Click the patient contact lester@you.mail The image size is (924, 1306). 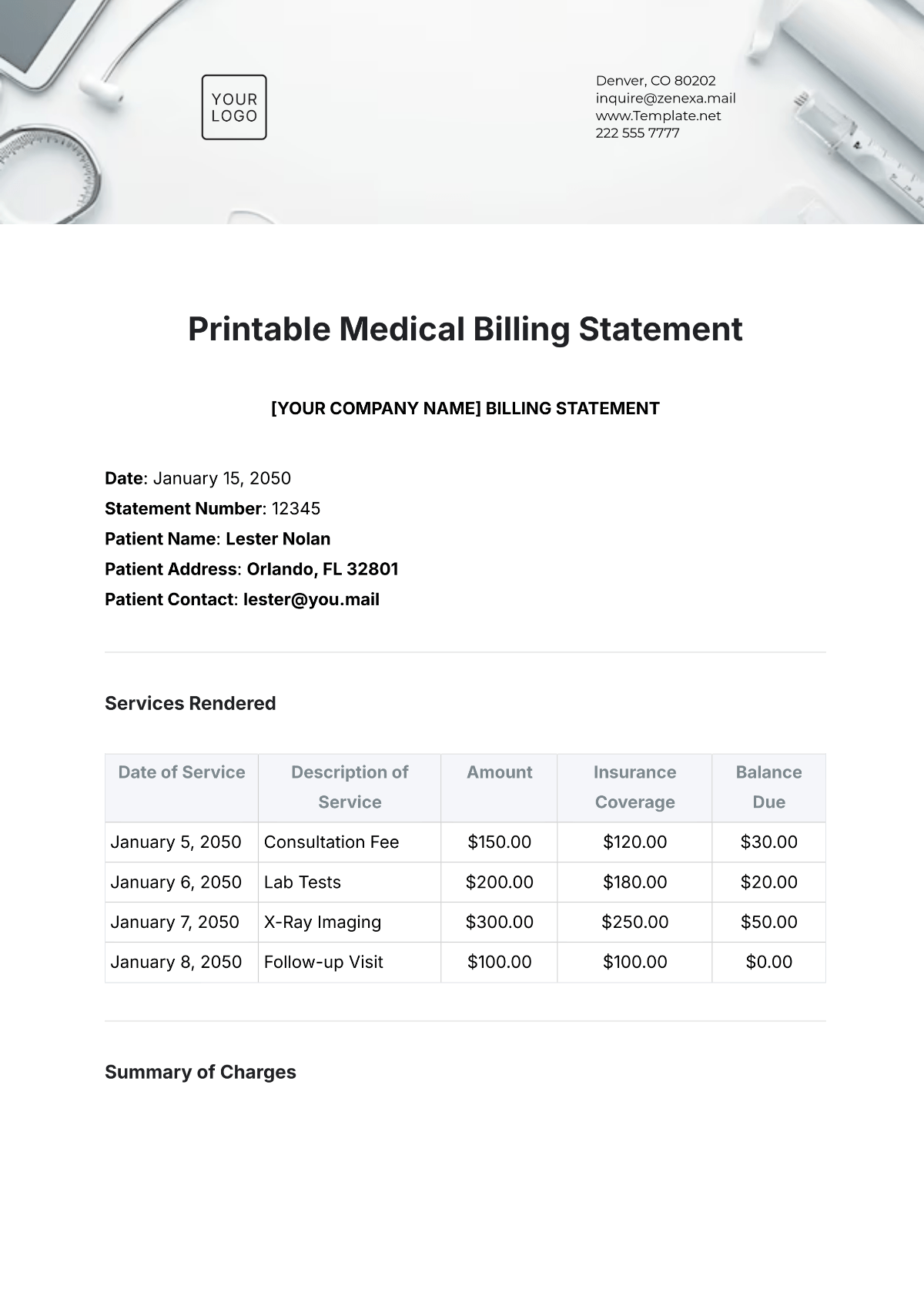point(311,600)
